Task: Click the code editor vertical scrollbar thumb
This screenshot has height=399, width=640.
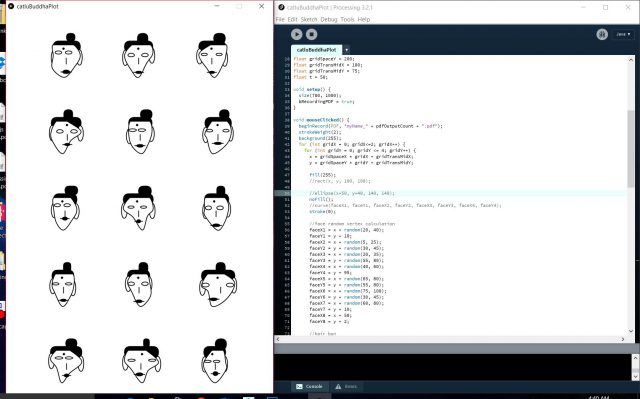Action: click(x=631, y=148)
